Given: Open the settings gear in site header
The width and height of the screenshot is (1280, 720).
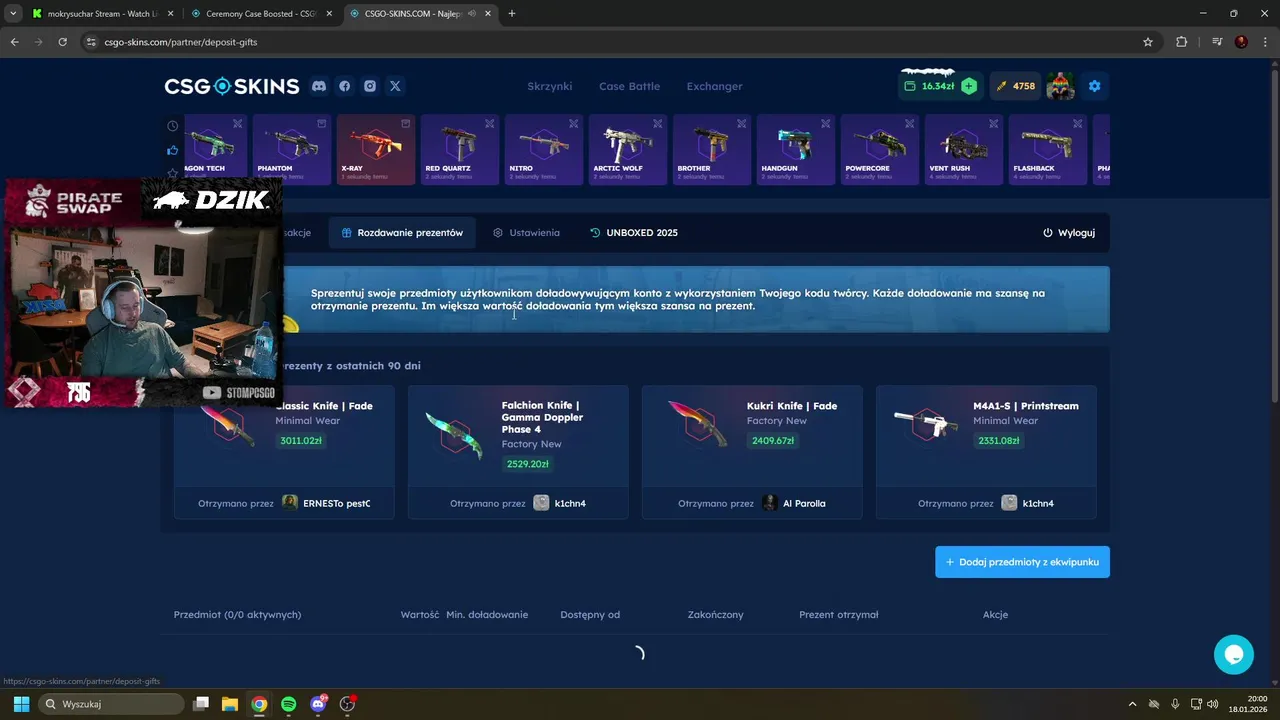Looking at the screenshot, I should [1094, 86].
